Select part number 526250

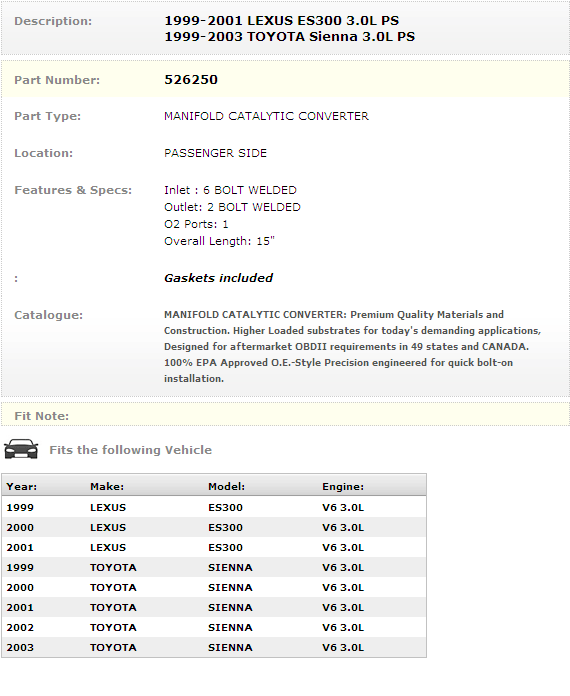point(191,79)
